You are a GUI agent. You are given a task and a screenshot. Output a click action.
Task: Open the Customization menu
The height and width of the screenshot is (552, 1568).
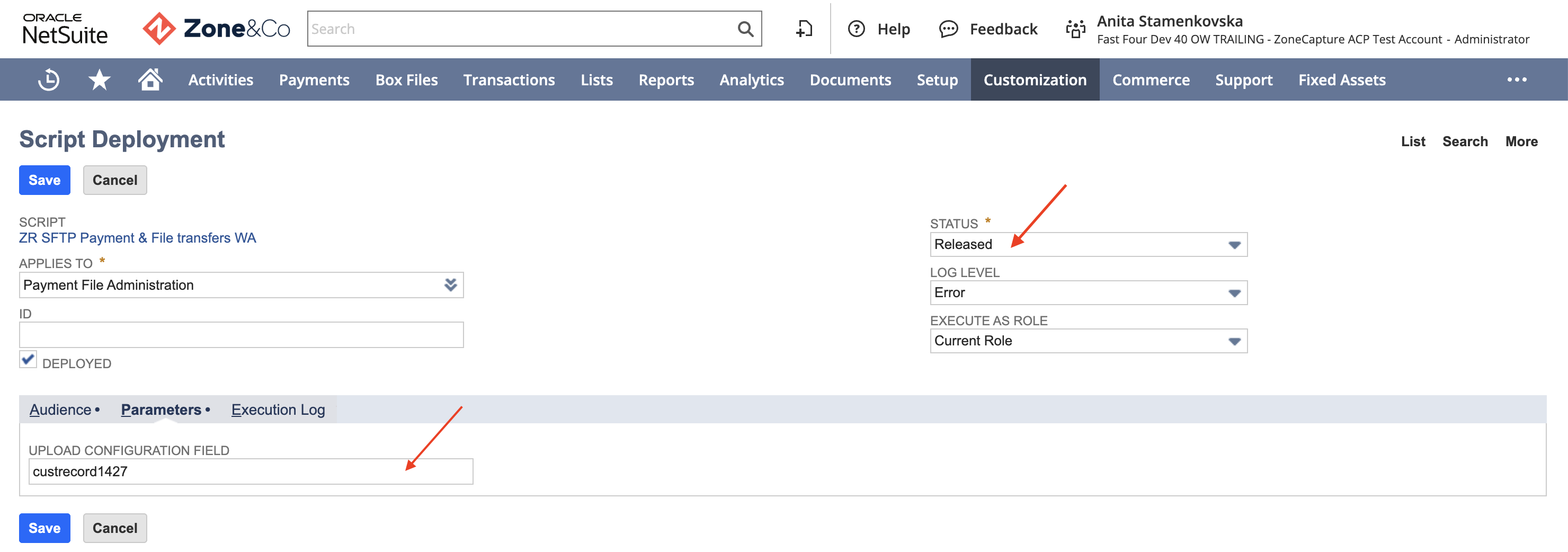(x=1035, y=79)
